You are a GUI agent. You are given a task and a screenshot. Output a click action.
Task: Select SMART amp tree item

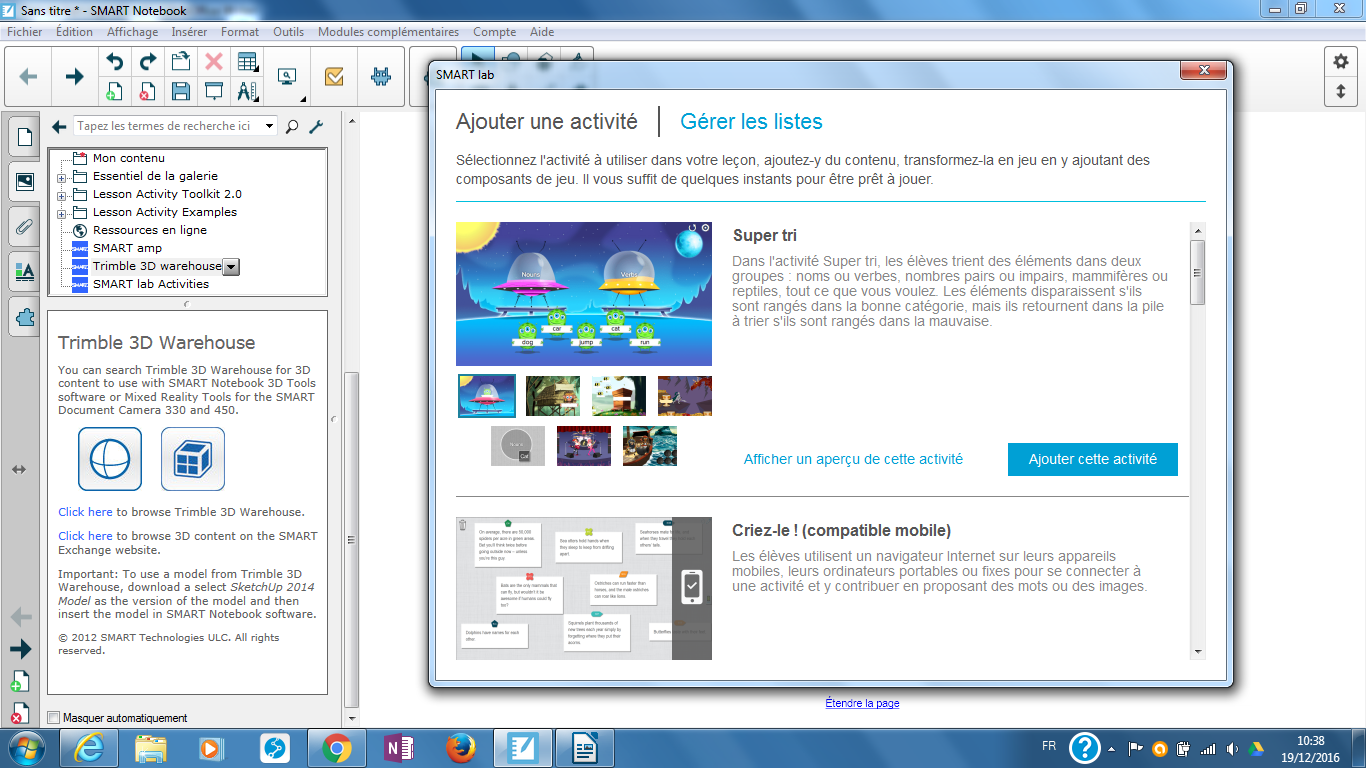pyautogui.click(x=127, y=248)
